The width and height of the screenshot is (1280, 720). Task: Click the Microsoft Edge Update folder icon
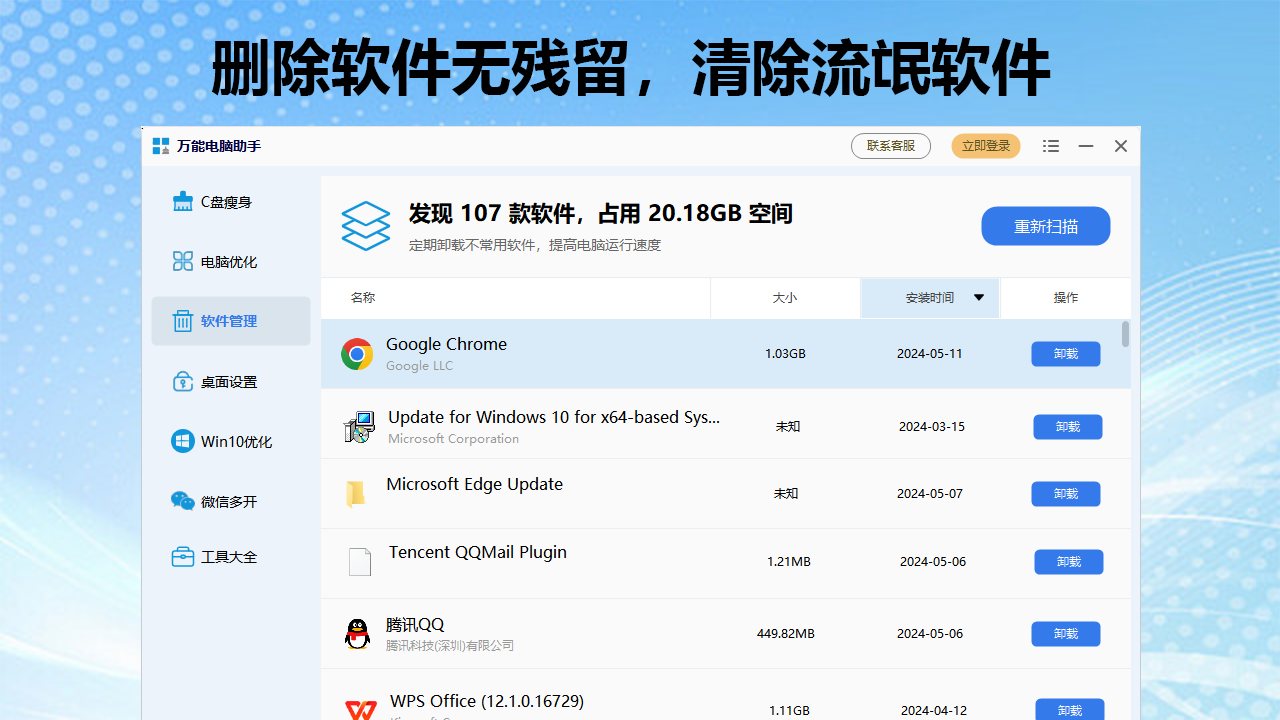tap(355, 494)
